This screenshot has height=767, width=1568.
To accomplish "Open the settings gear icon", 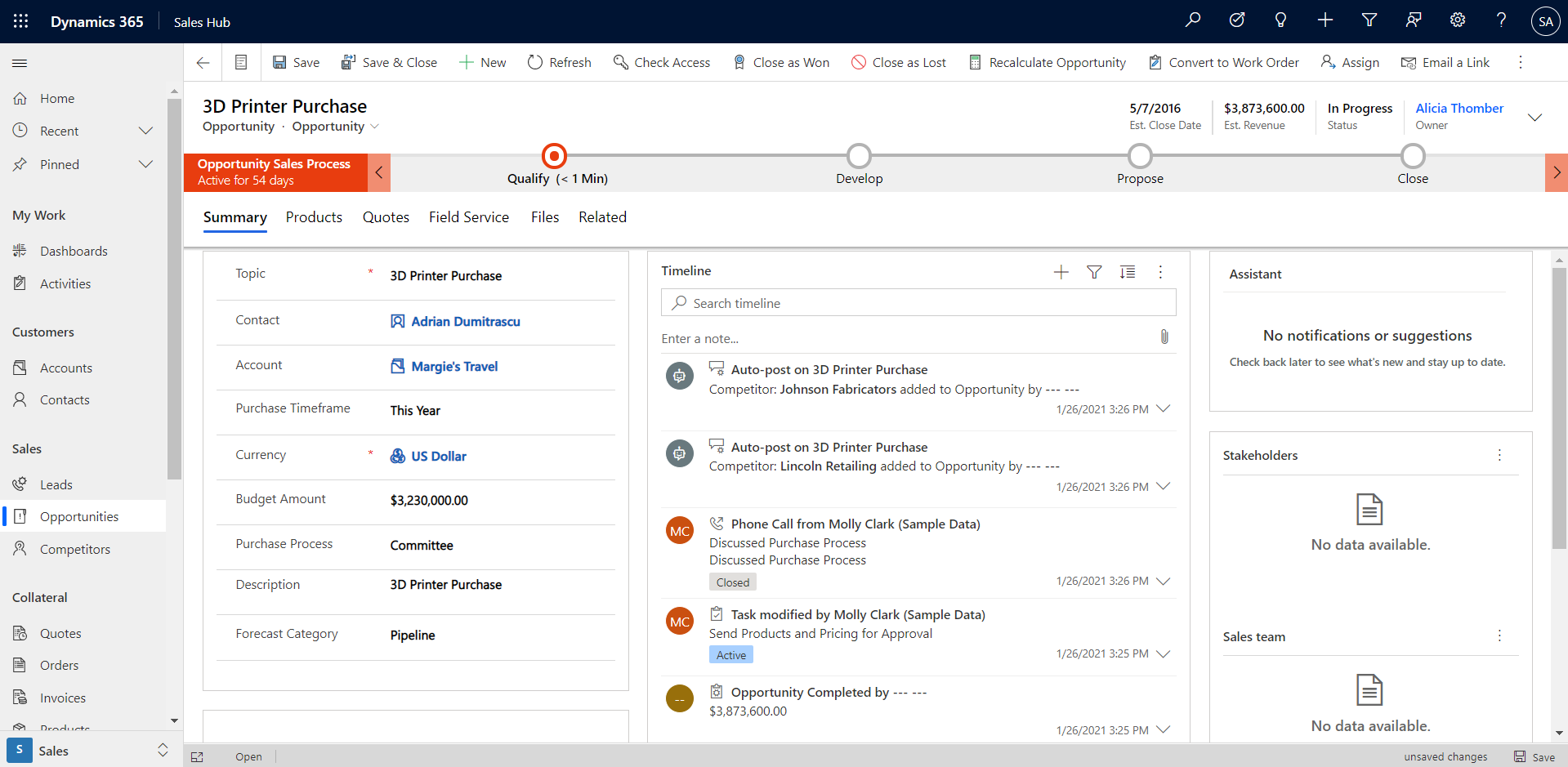I will 1458,20.
